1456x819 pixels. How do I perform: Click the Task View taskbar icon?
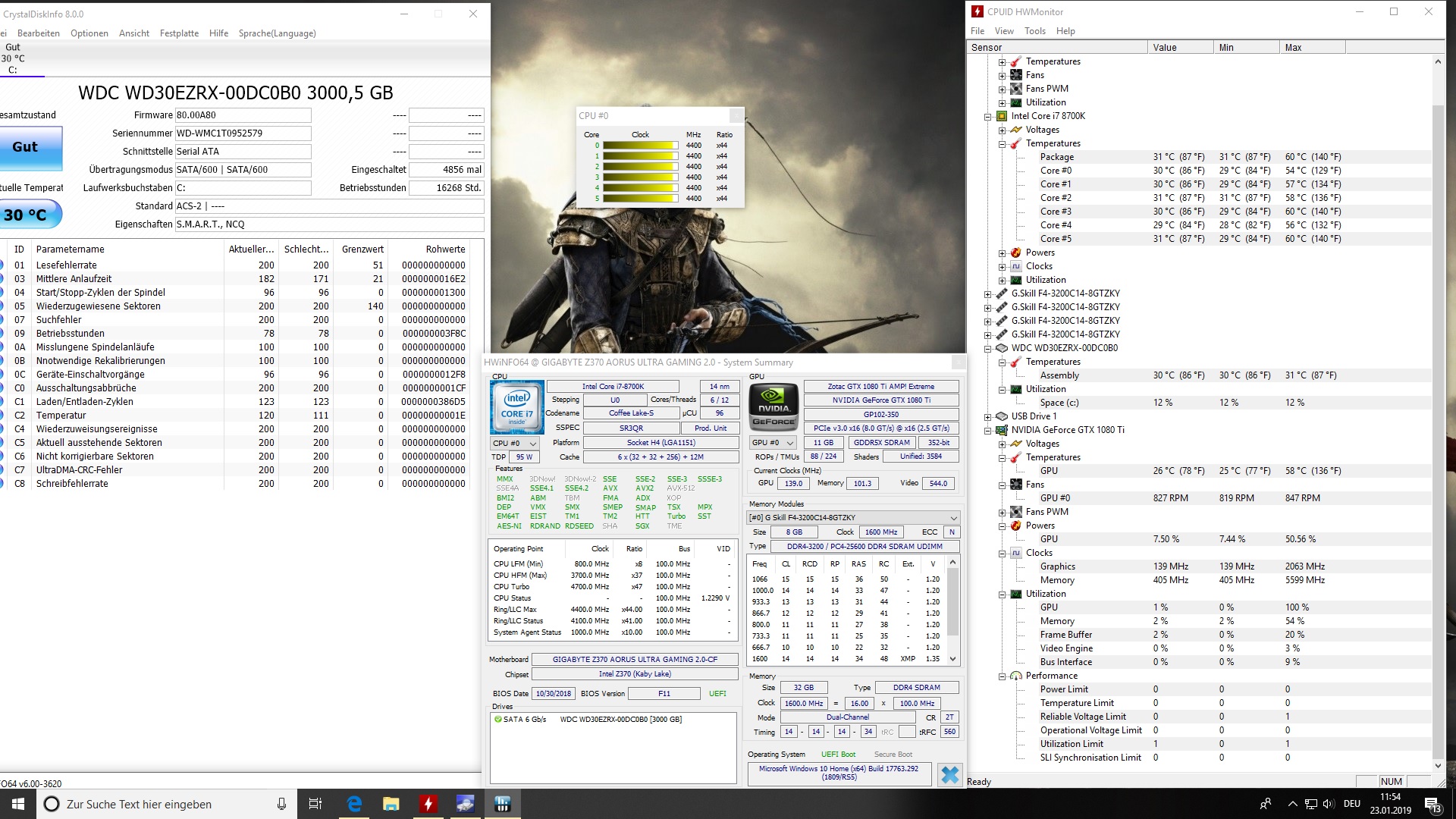coord(315,804)
